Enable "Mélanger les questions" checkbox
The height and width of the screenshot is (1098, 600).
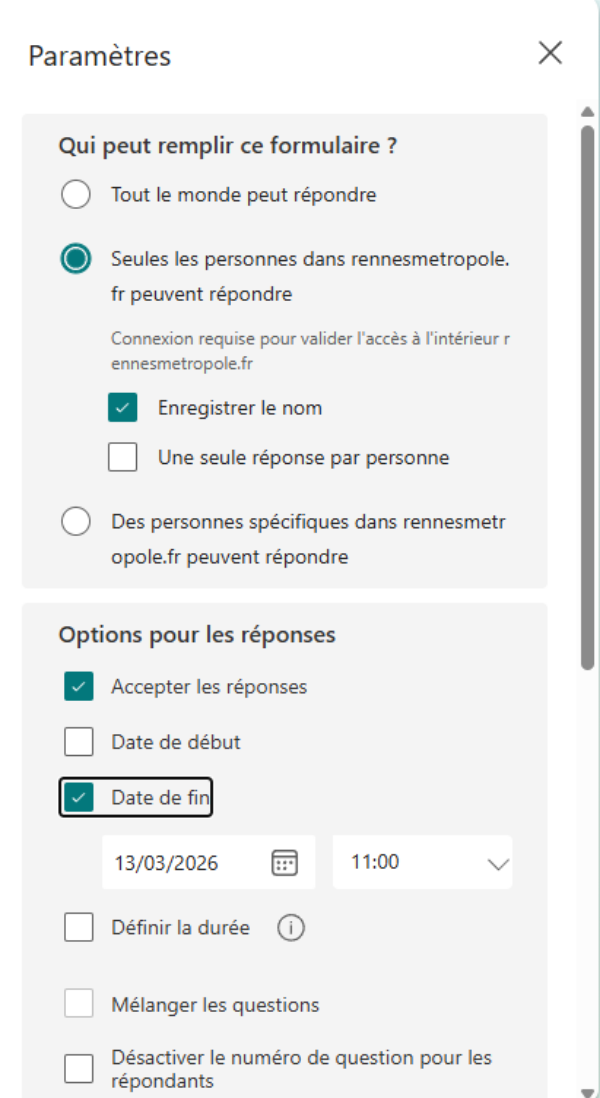(x=79, y=1005)
